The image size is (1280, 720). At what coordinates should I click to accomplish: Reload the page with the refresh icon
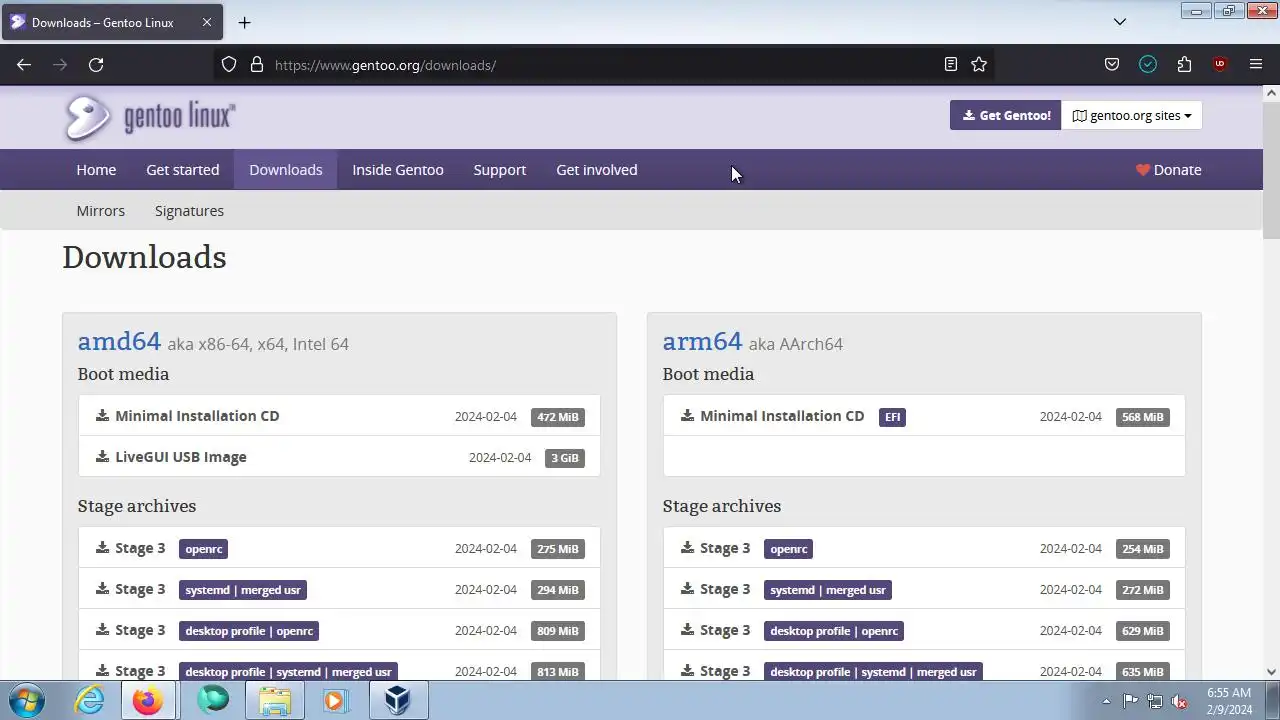tap(96, 65)
